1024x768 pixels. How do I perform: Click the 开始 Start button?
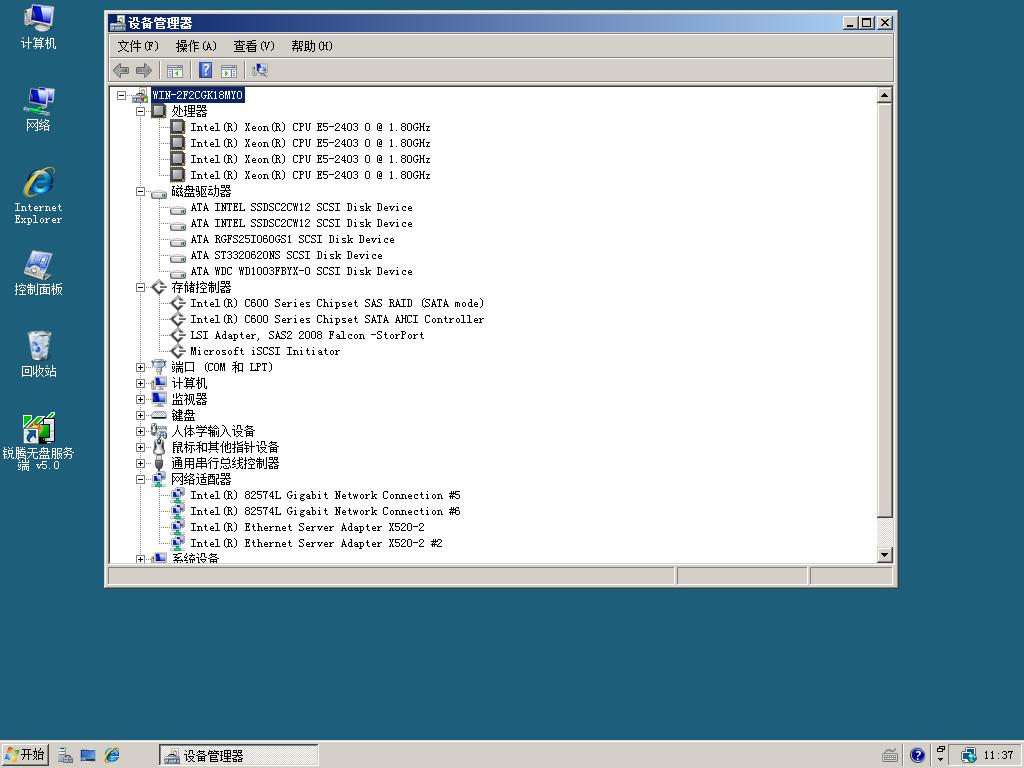[x=25, y=755]
